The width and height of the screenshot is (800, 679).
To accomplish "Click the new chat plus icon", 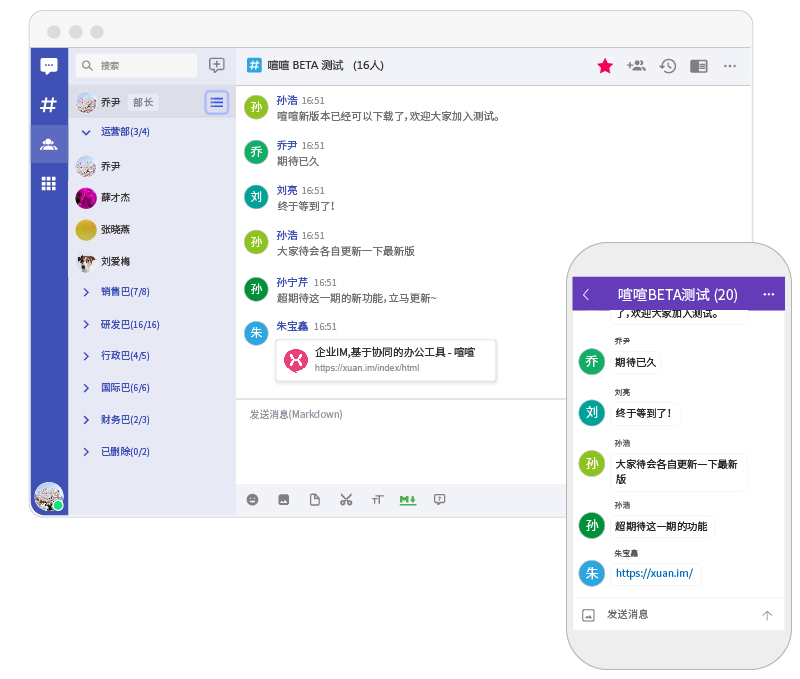I will click(216, 65).
